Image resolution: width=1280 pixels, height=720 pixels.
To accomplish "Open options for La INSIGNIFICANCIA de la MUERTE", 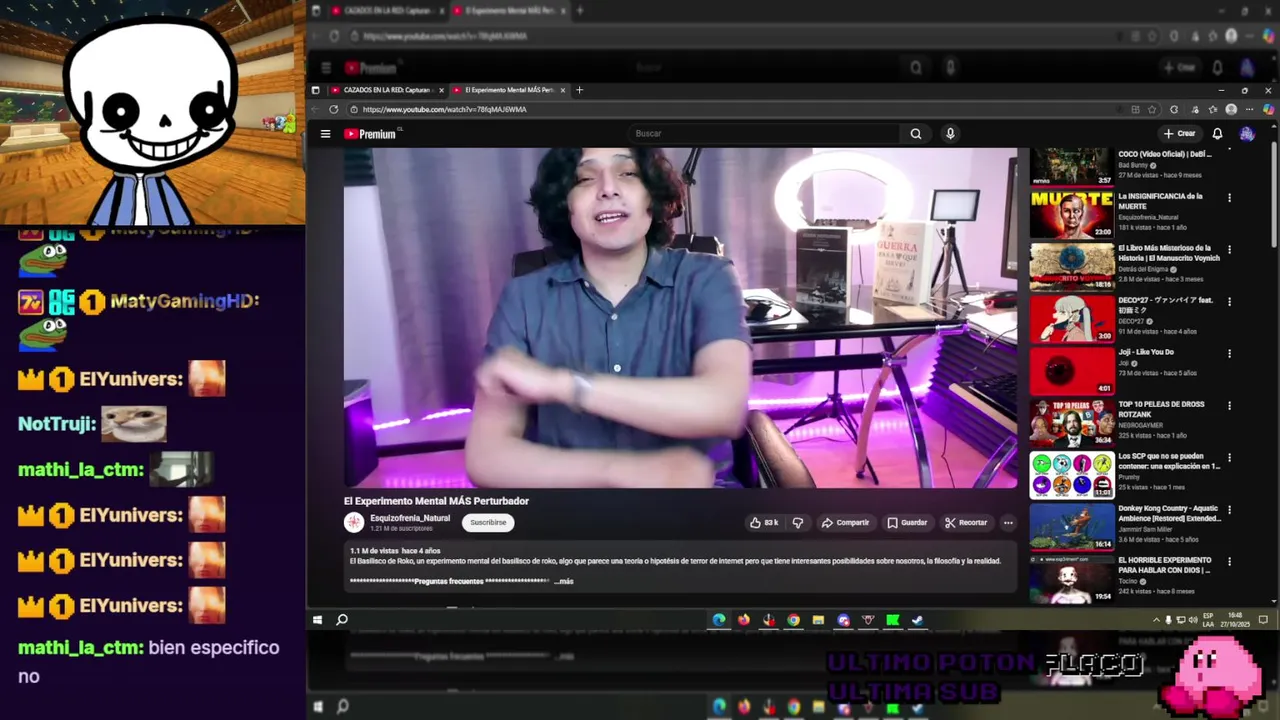I will pyautogui.click(x=1229, y=197).
